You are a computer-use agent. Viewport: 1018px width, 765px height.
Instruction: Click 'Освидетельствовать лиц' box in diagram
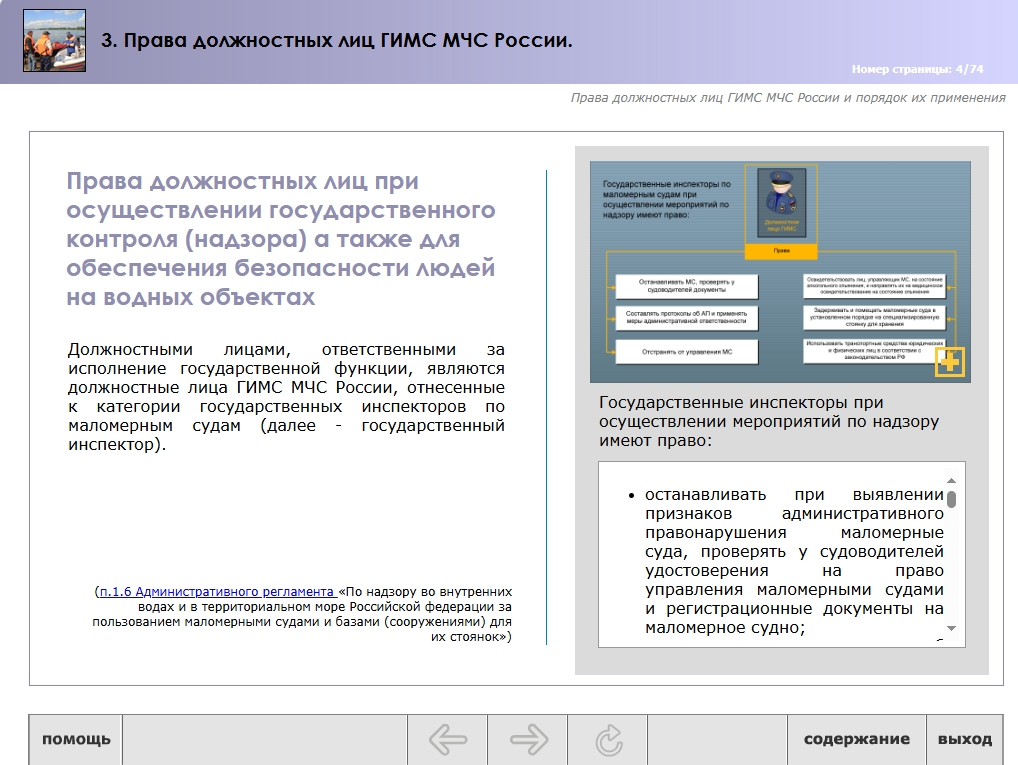(x=875, y=285)
